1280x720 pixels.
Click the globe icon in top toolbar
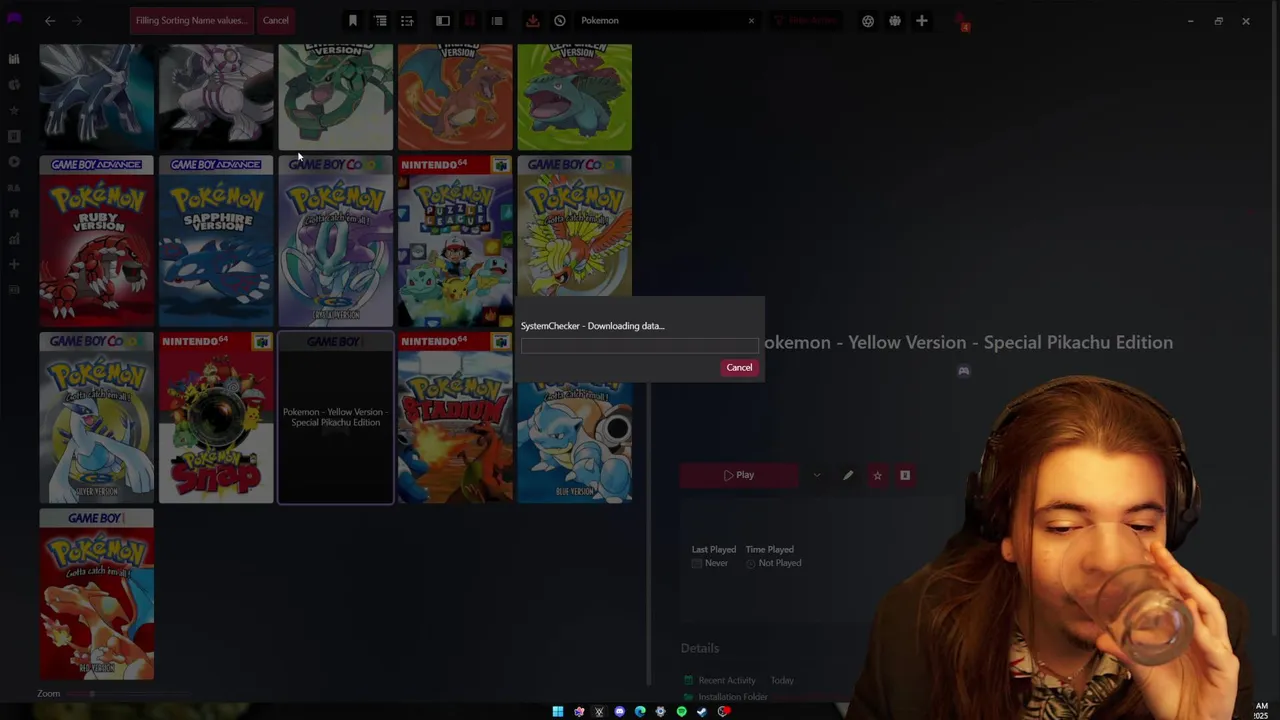[895, 20]
